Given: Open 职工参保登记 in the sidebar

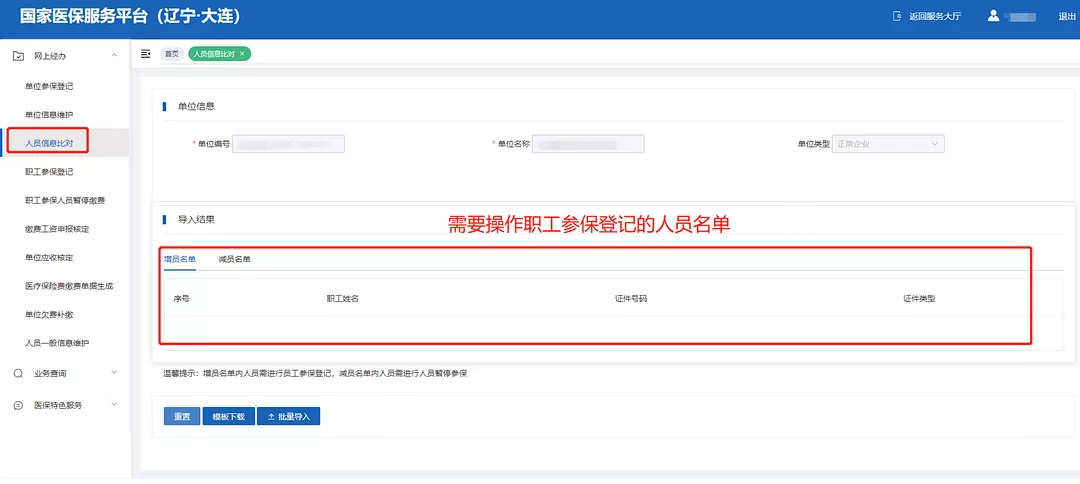Looking at the screenshot, I should coord(49,172).
